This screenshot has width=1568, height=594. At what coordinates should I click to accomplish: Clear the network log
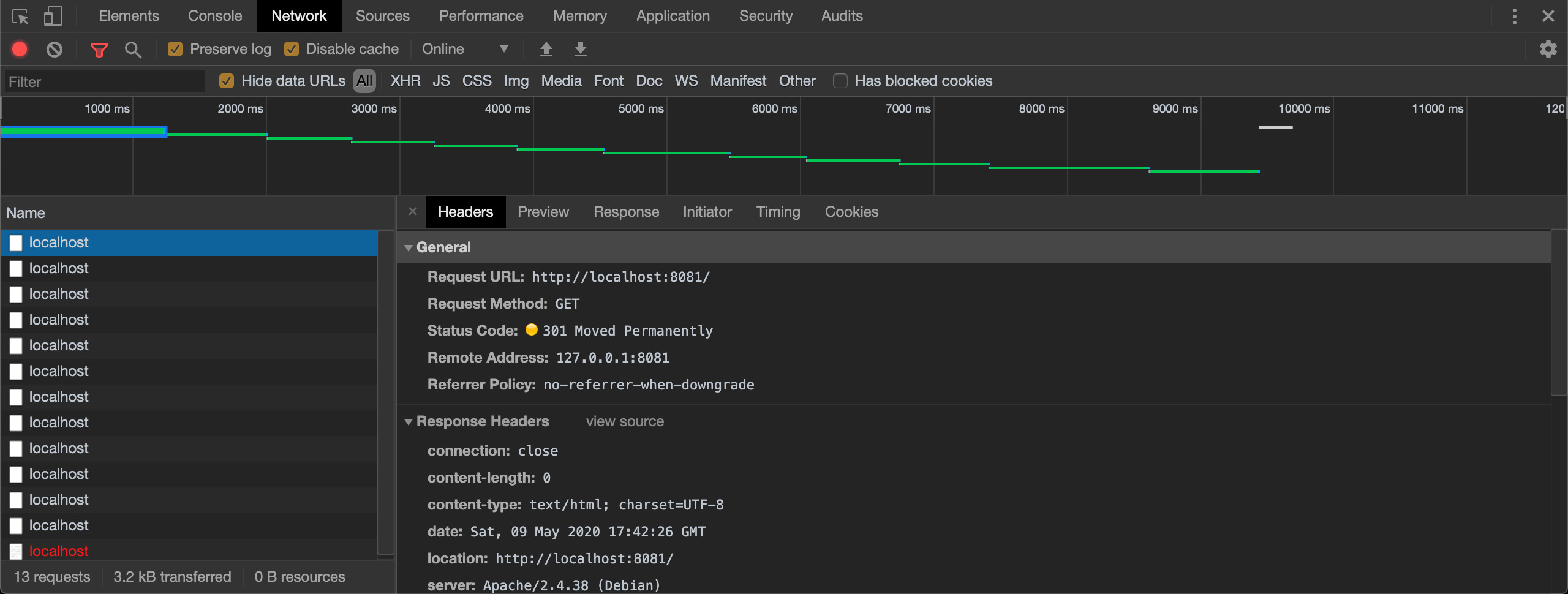55,49
